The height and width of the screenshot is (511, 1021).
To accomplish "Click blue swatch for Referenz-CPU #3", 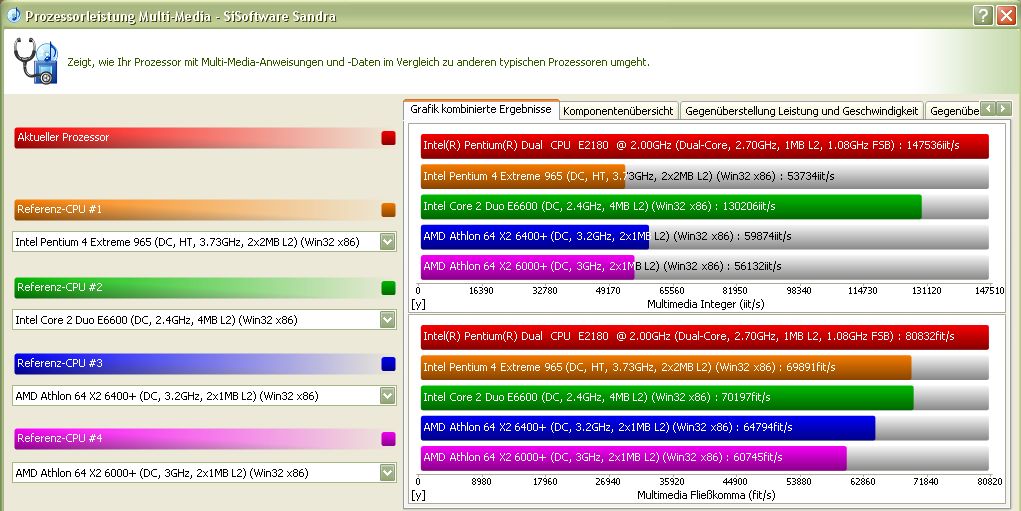I will pyautogui.click(x=388, y=364).
